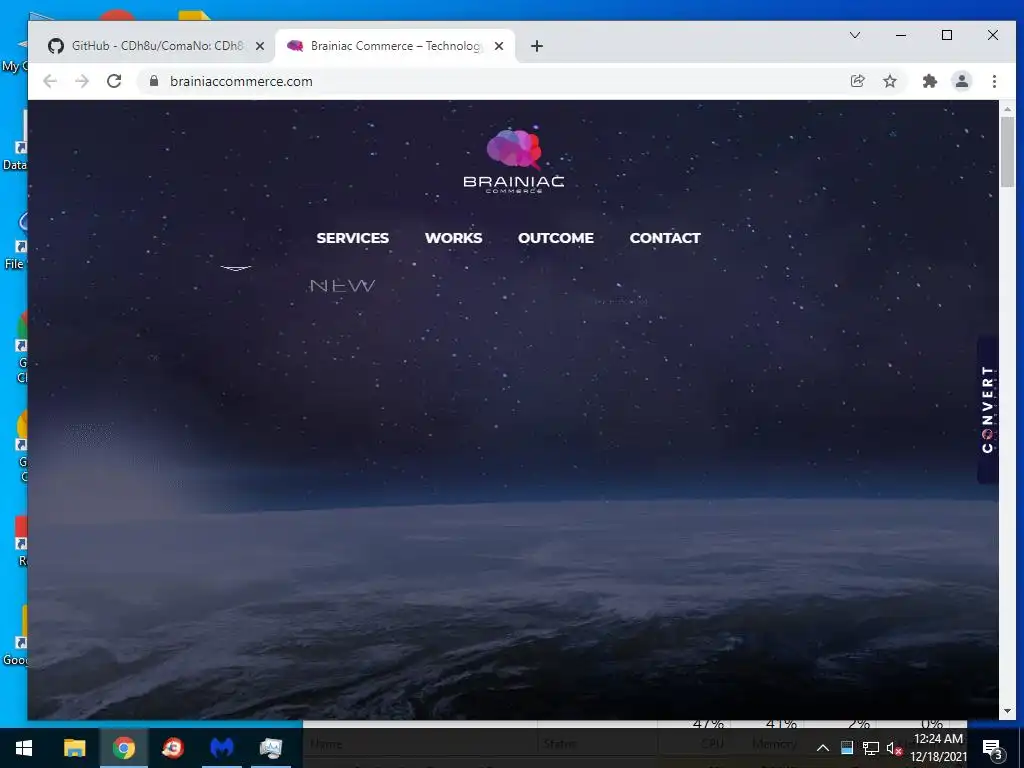Open the Chrome profile avatar
This screenshot has height=768, width=1024.
[962, 81]
